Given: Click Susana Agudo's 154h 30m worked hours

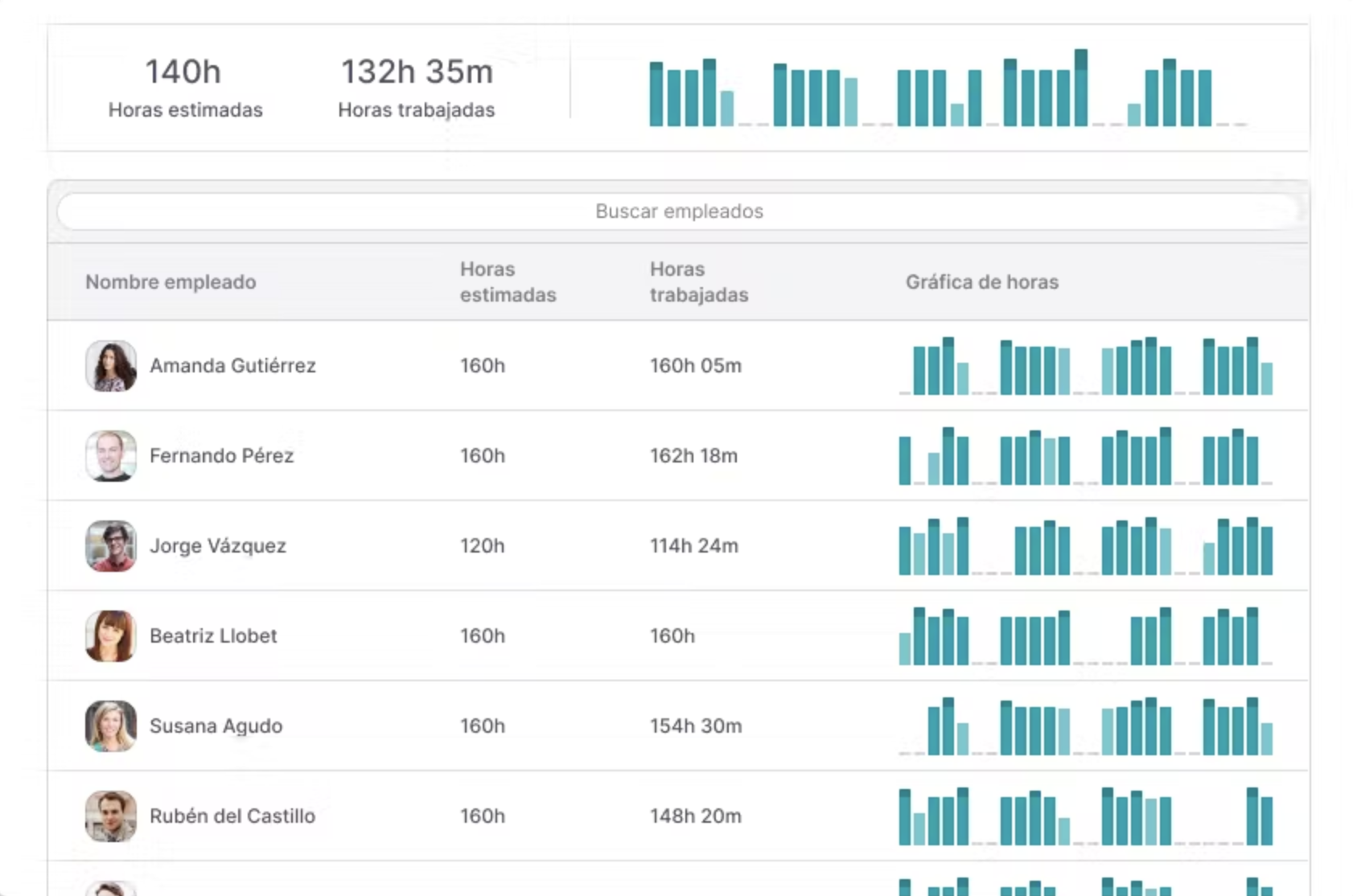Looking at the screenshot, I should coord(696,726).
